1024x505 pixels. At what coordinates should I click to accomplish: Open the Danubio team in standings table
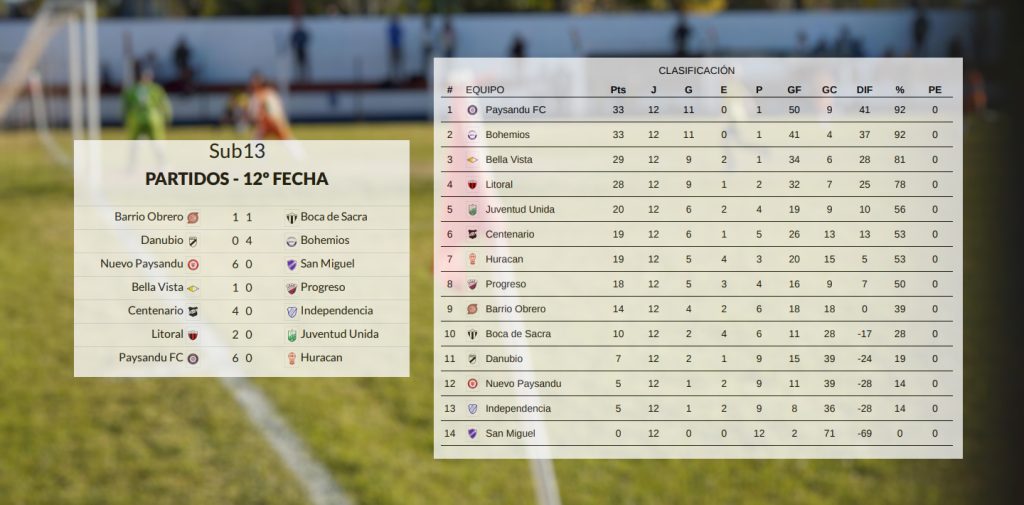pyautogui.click(x=504, y=359)
